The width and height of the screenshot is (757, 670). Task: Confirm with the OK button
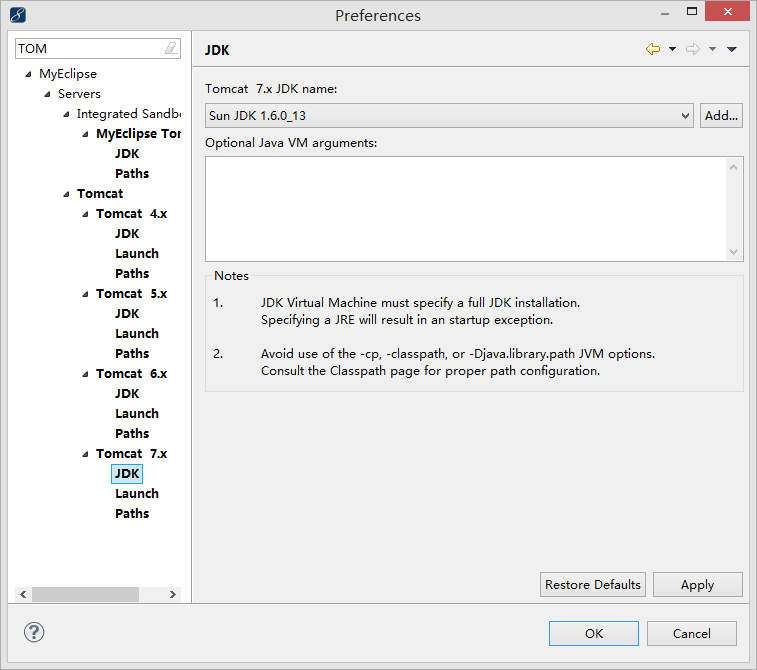click(x=593, y=633)
